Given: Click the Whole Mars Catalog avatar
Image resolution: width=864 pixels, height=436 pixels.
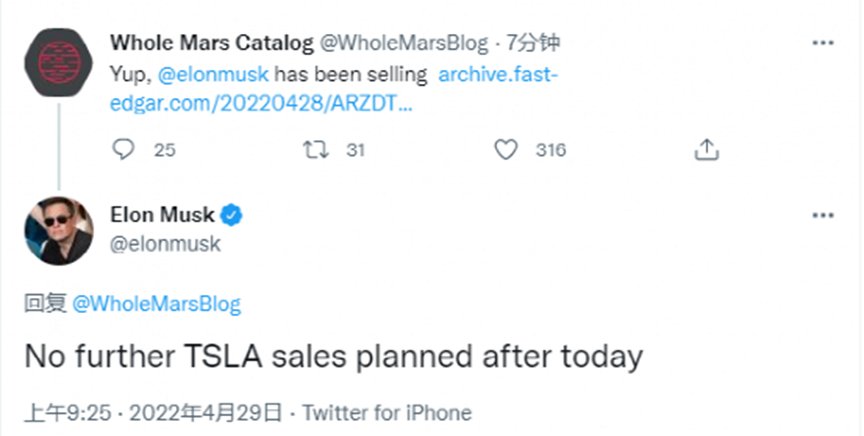Looking at the screenshot, I should pos(58,62).
